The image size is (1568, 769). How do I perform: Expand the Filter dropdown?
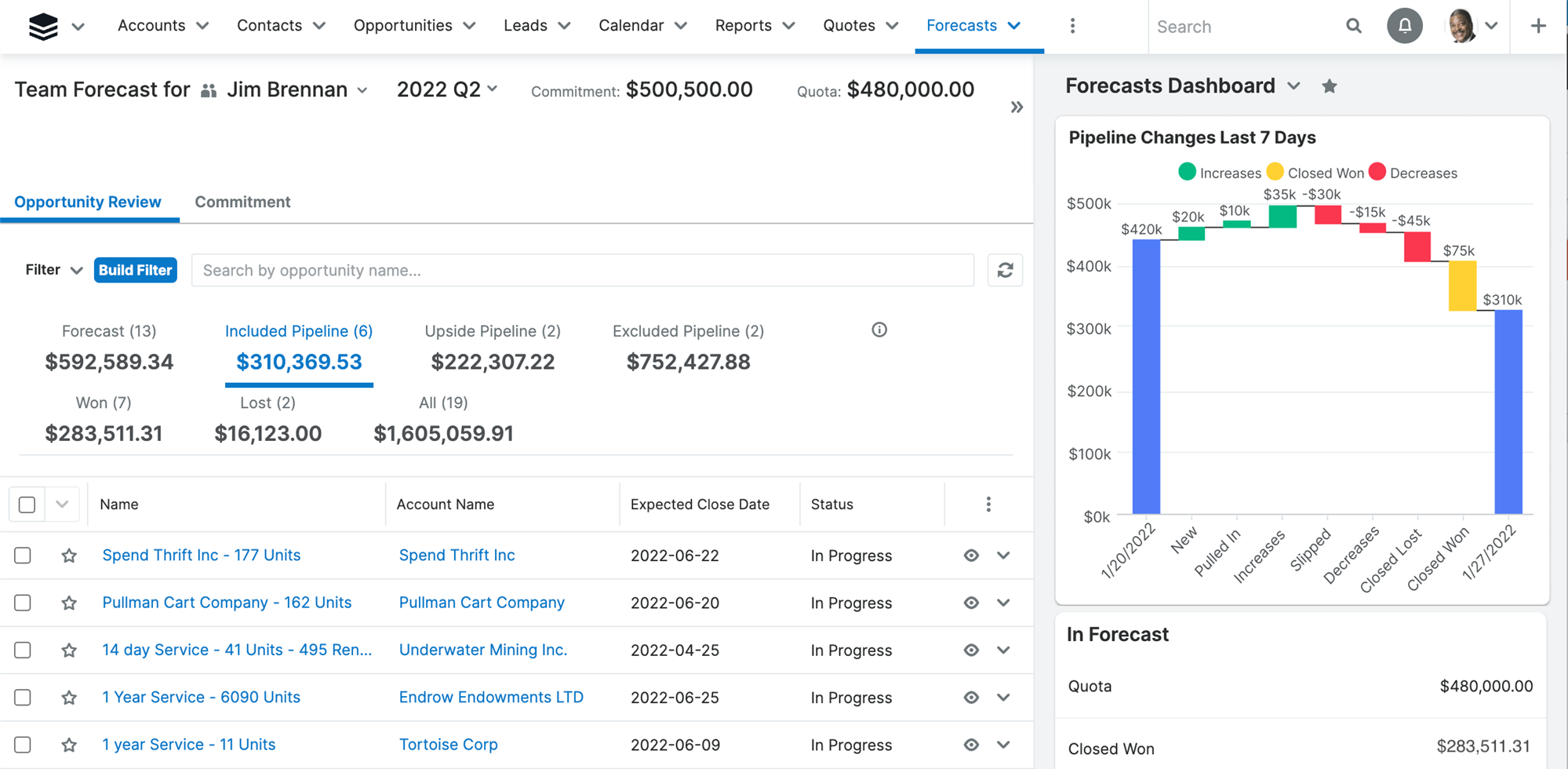(x=53, y=270)
